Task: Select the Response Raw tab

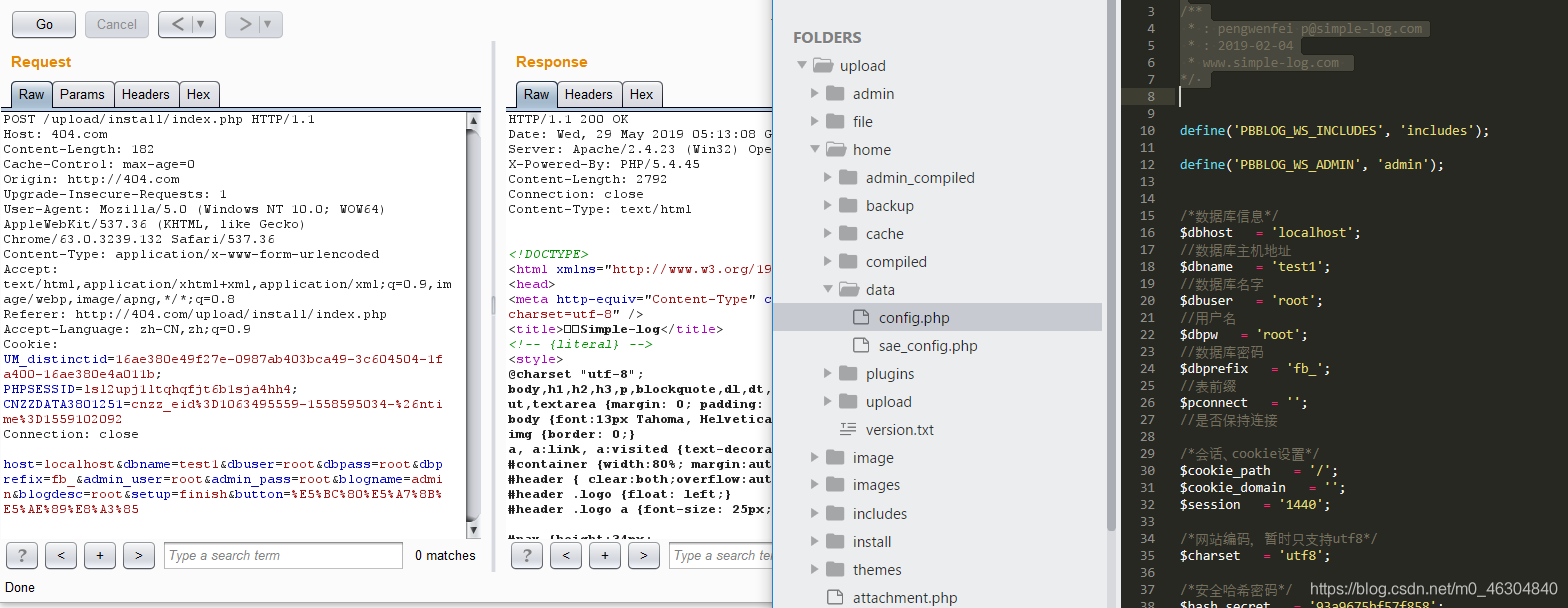Action: coord(537,94)
